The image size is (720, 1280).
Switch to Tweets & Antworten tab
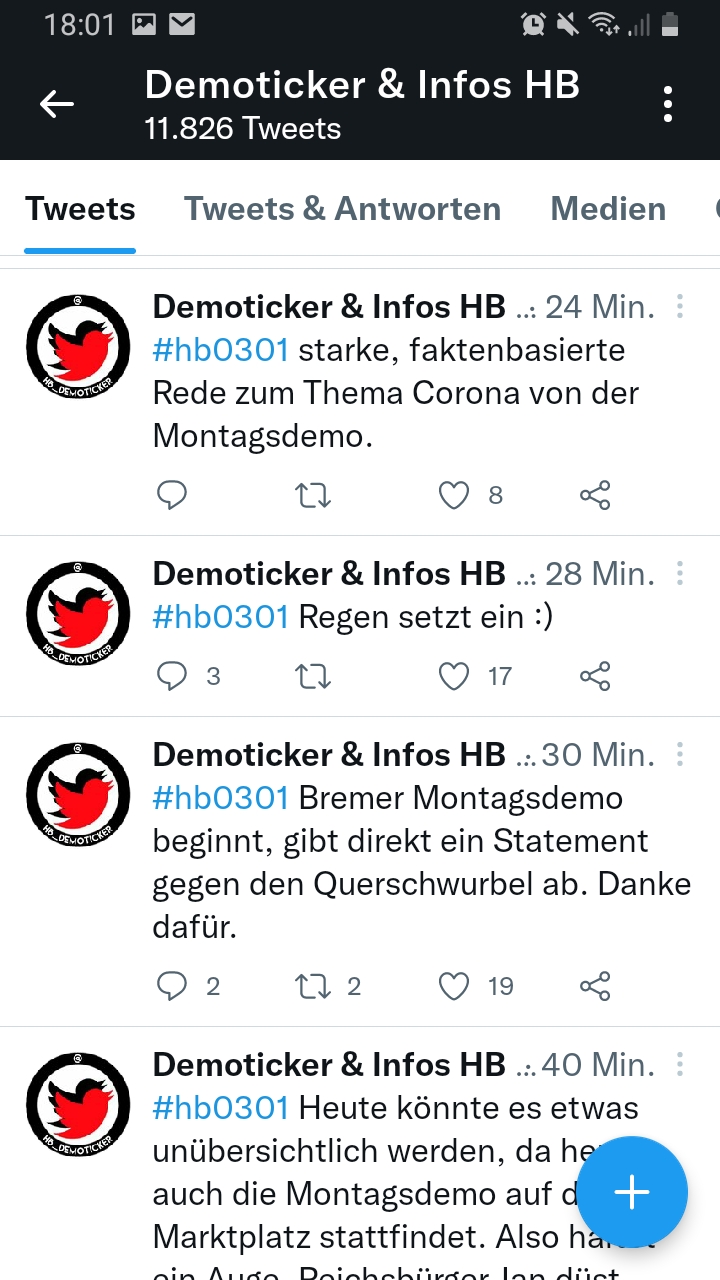coord(342,209)
